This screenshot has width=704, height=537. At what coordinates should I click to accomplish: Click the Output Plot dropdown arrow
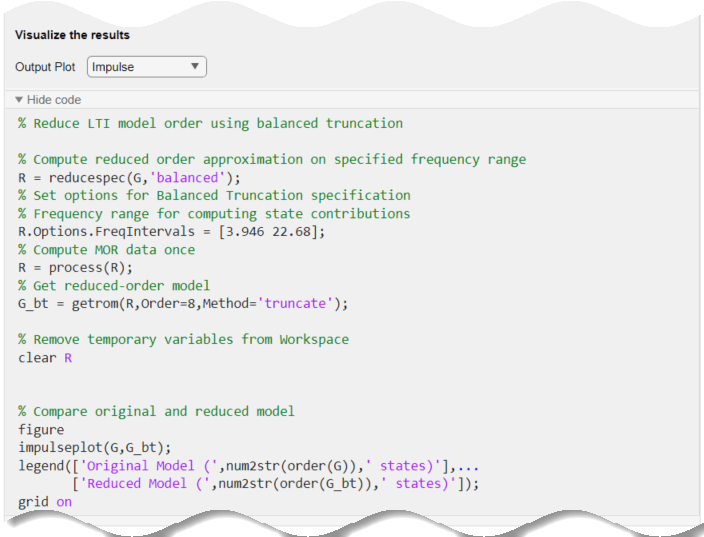(195, 66)
